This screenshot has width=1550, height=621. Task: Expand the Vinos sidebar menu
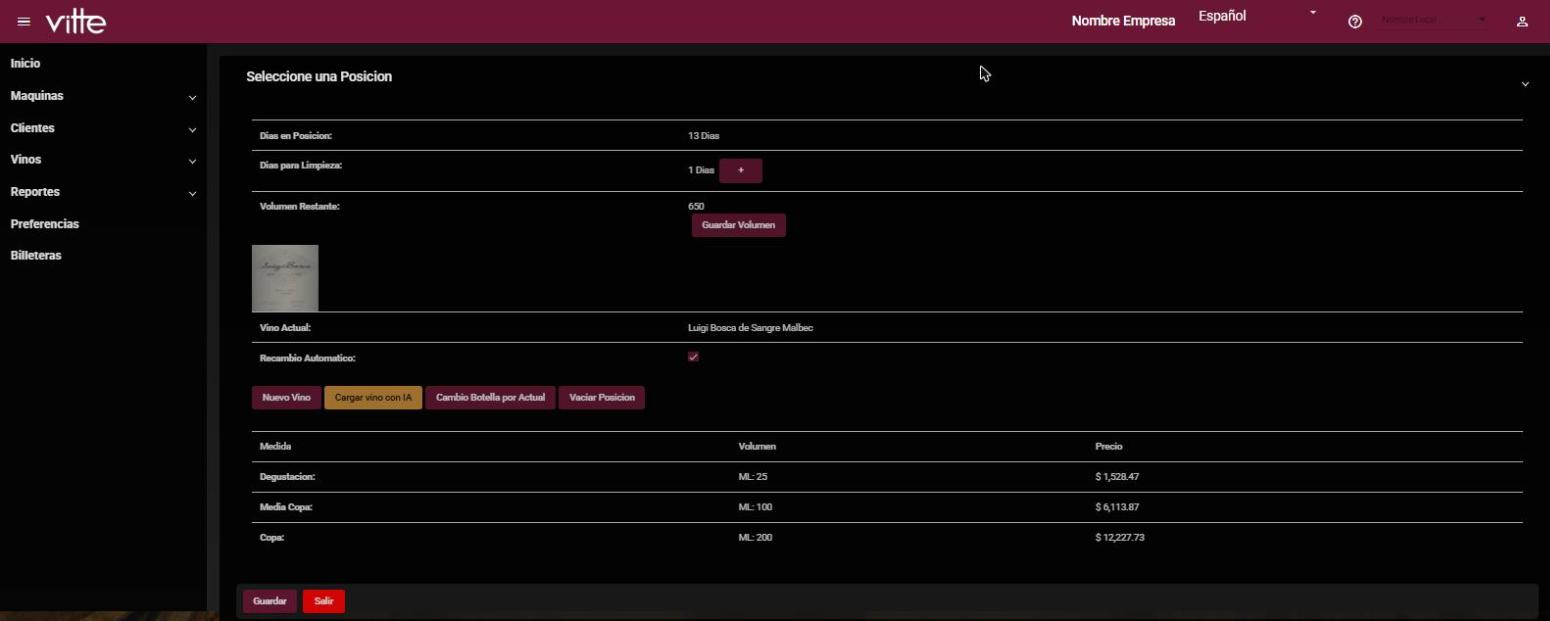click(x=103, y=160)
